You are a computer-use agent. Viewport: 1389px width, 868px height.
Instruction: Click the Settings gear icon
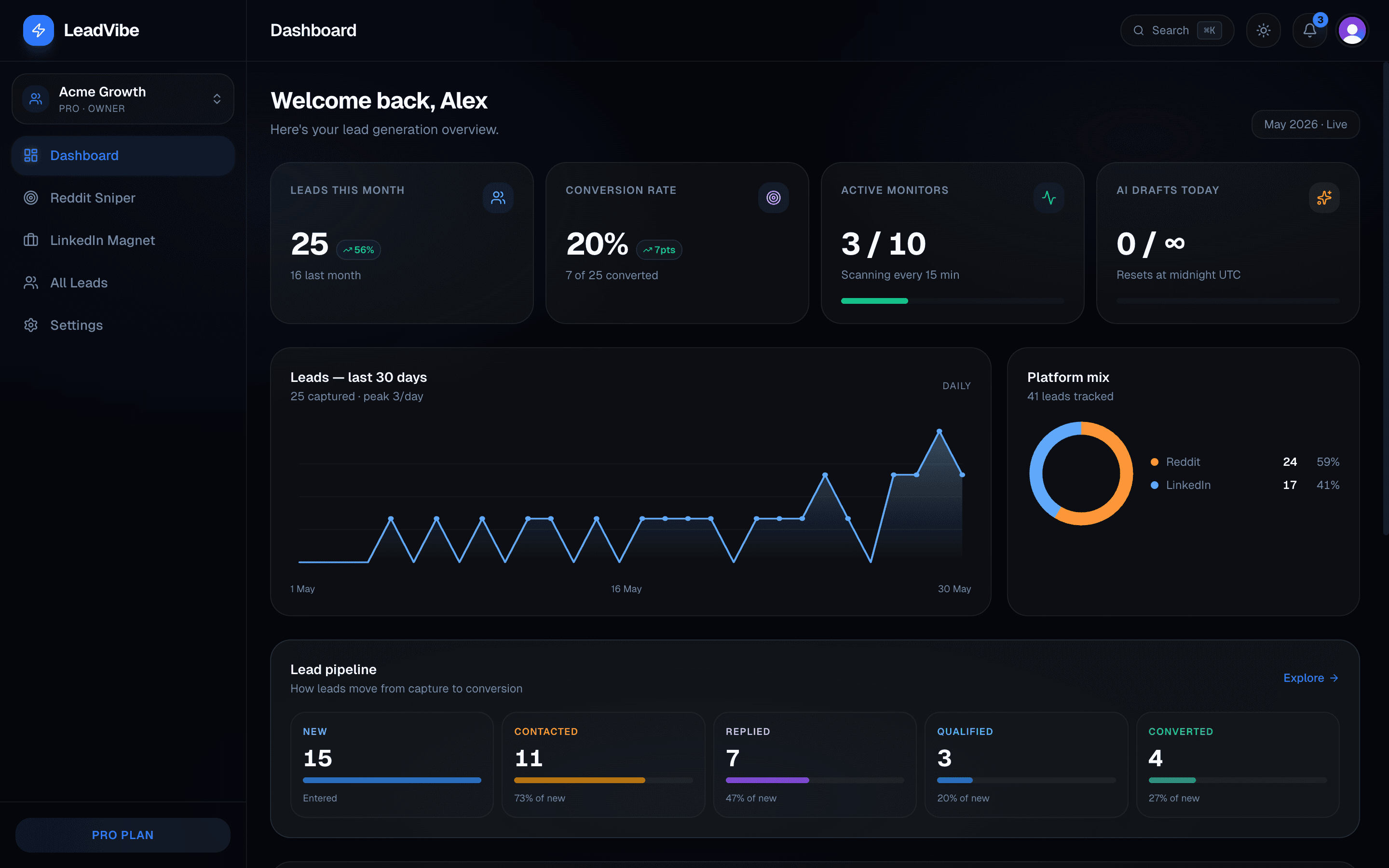(31, 325)
